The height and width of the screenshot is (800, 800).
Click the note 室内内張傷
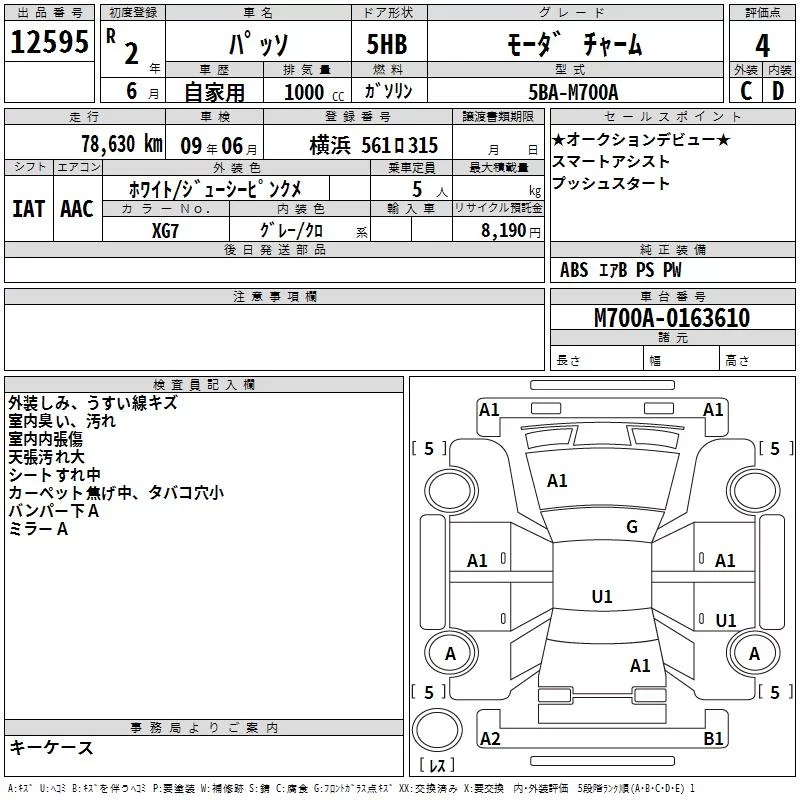point(45,439)
